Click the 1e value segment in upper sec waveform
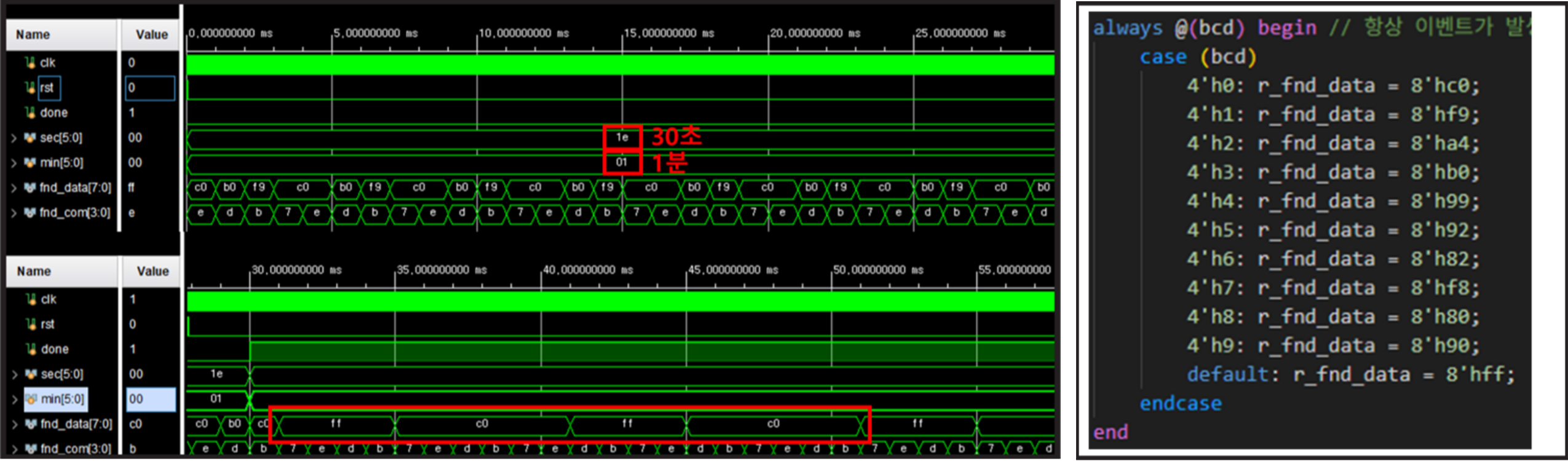This screenshot has height=461, width=1568. (622, 138)
